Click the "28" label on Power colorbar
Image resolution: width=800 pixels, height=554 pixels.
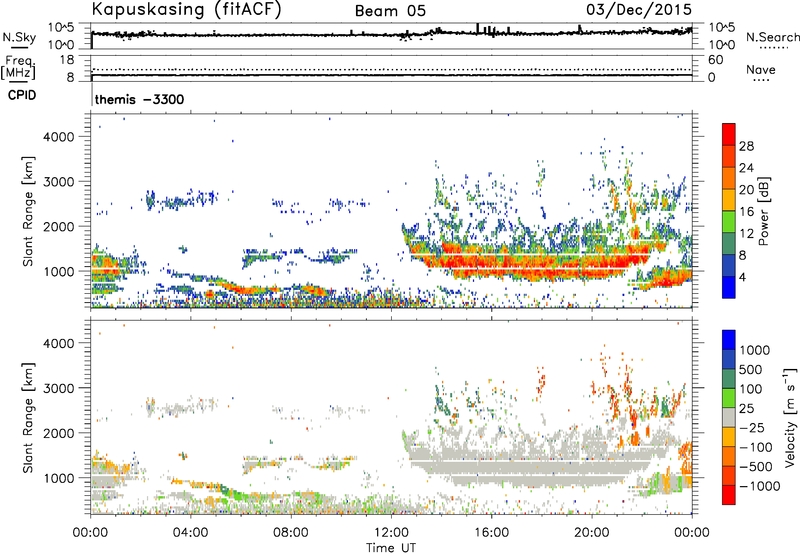pyautogui.click(x=746, y=146)
